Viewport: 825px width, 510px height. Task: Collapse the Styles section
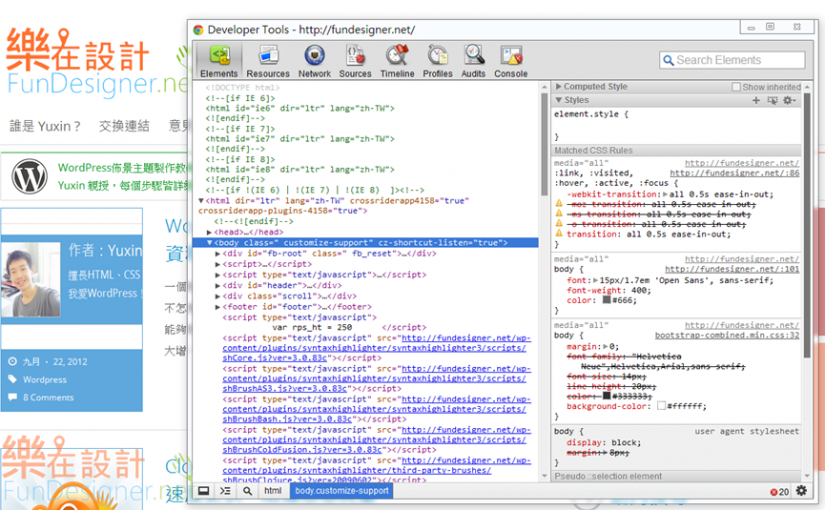pos(559,100)
